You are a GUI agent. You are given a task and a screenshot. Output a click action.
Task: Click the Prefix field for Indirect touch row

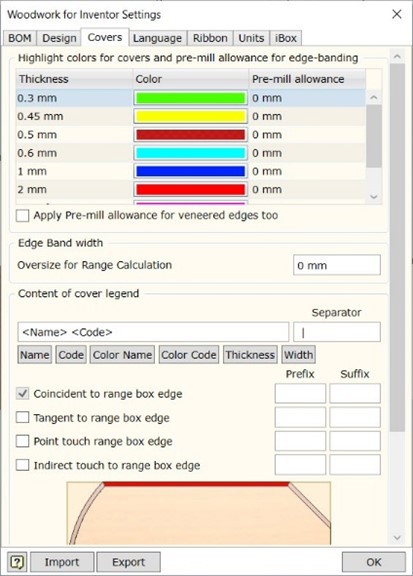coord(300,465)
